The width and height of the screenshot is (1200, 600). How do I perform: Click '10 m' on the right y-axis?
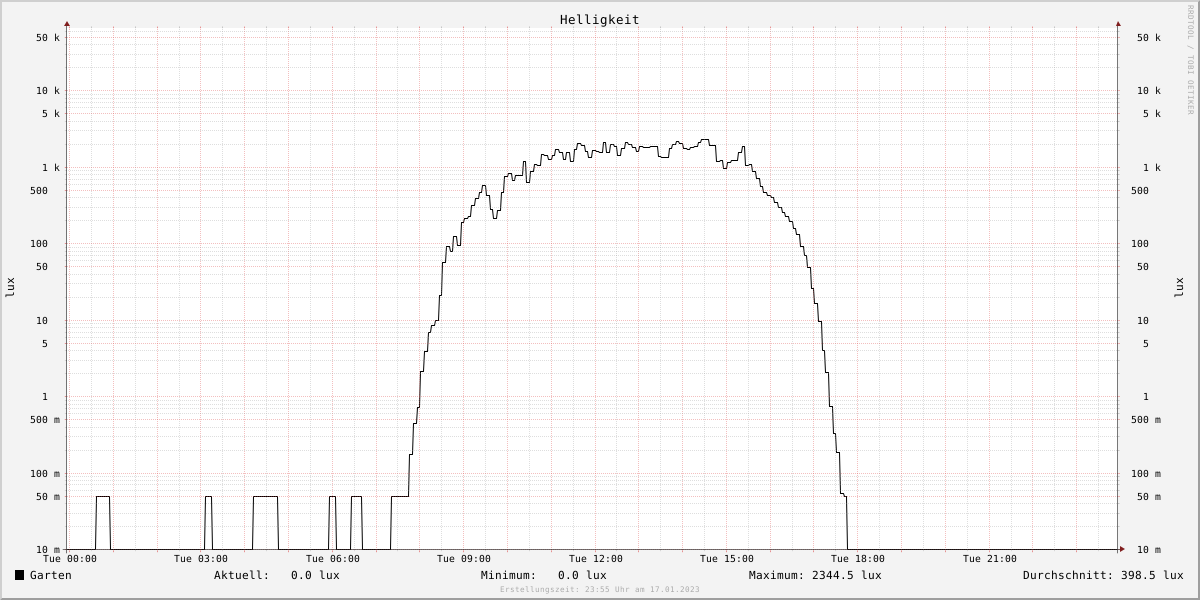(1149, 550)
